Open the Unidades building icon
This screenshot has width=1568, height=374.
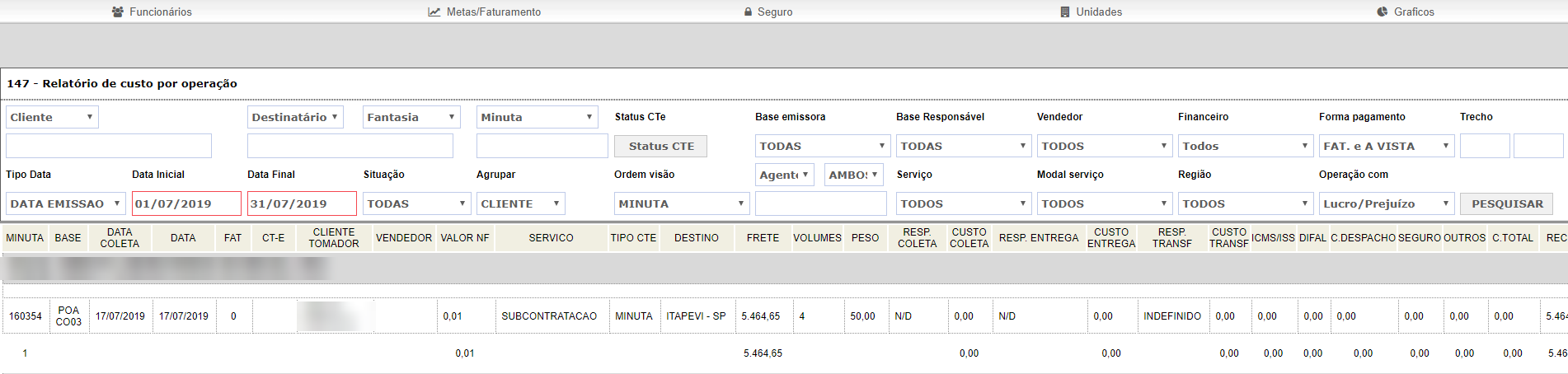click(x=1065, y=12)
